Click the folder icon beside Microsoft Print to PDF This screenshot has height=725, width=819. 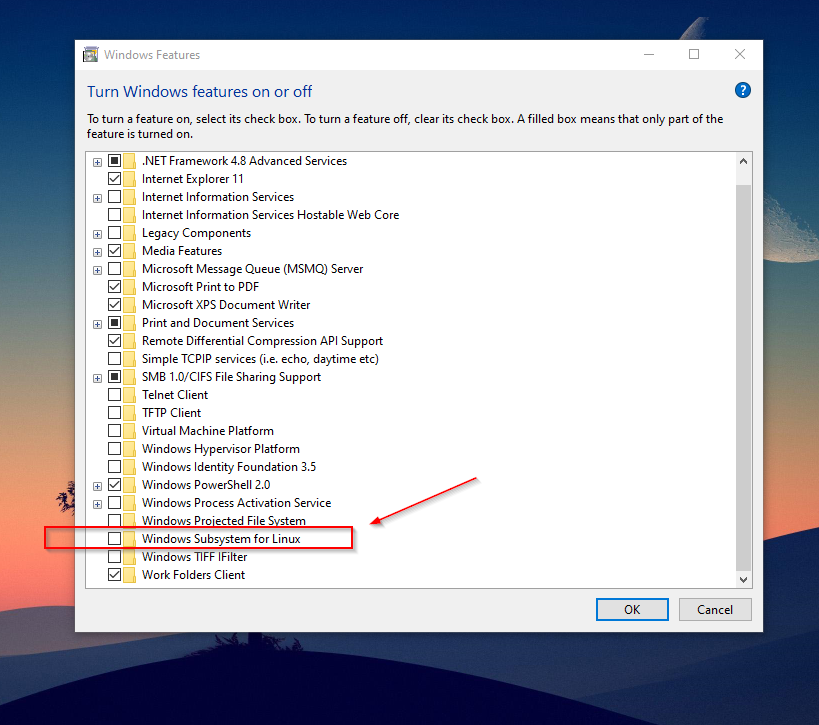tap(130, 287)
